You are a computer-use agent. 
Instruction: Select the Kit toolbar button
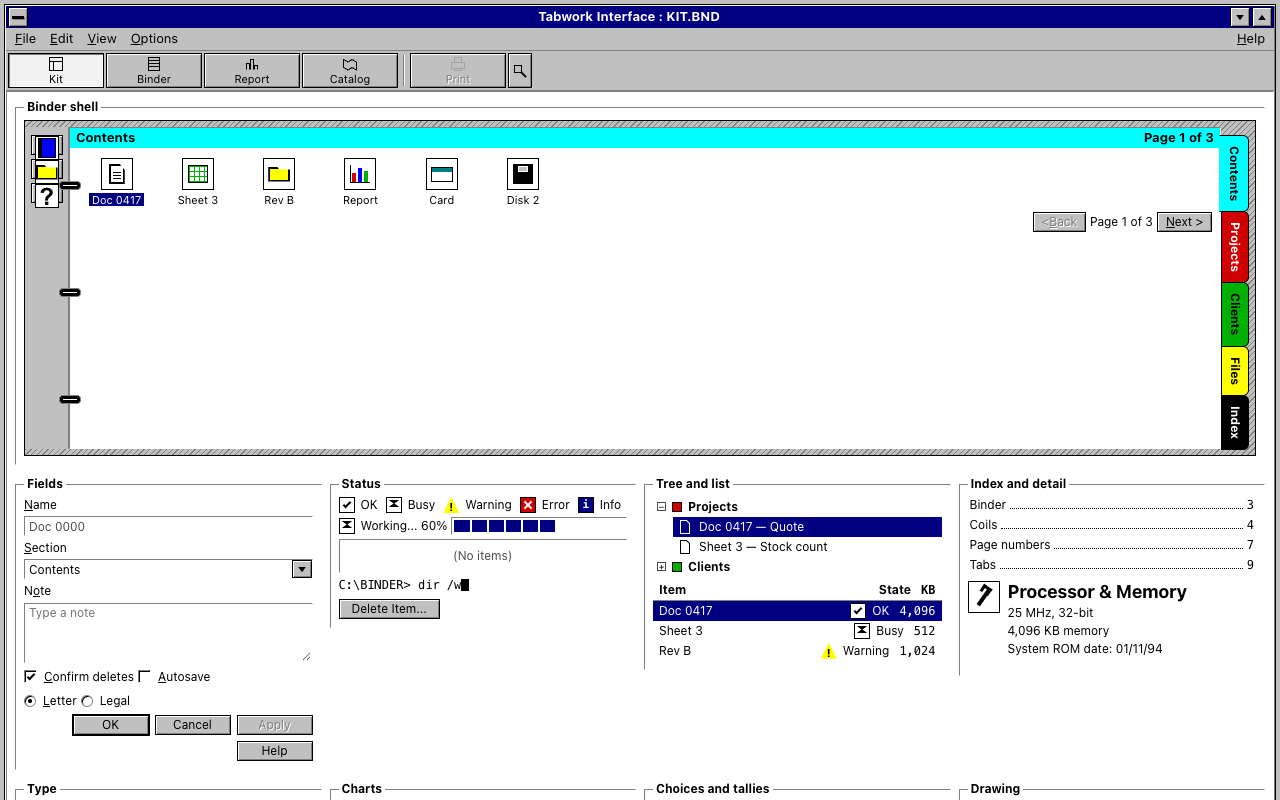click(x=56, y=71)
